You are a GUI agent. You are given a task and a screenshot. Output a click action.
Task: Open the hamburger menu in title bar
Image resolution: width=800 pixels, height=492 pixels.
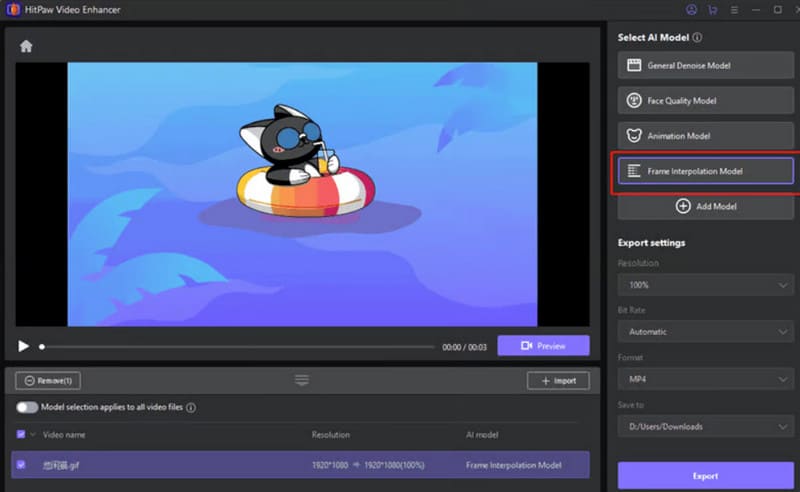click(734, 10)
